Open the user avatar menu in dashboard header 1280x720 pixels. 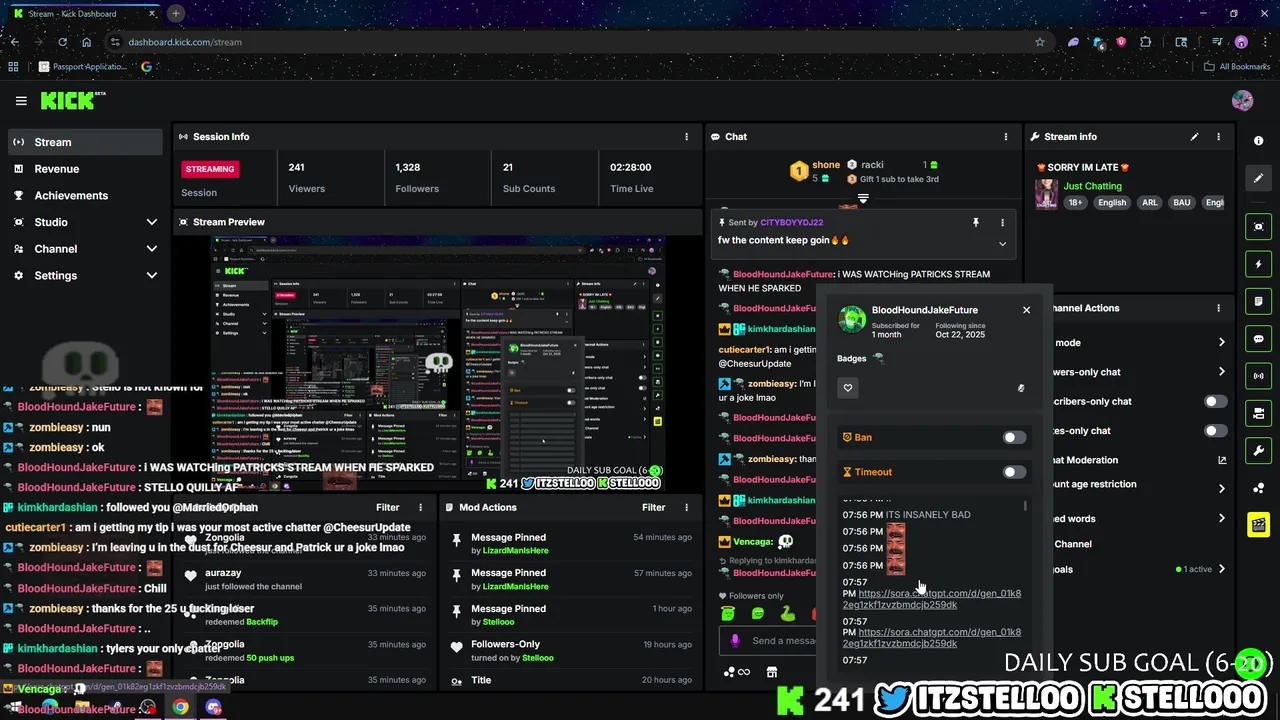coord(1242,100)
